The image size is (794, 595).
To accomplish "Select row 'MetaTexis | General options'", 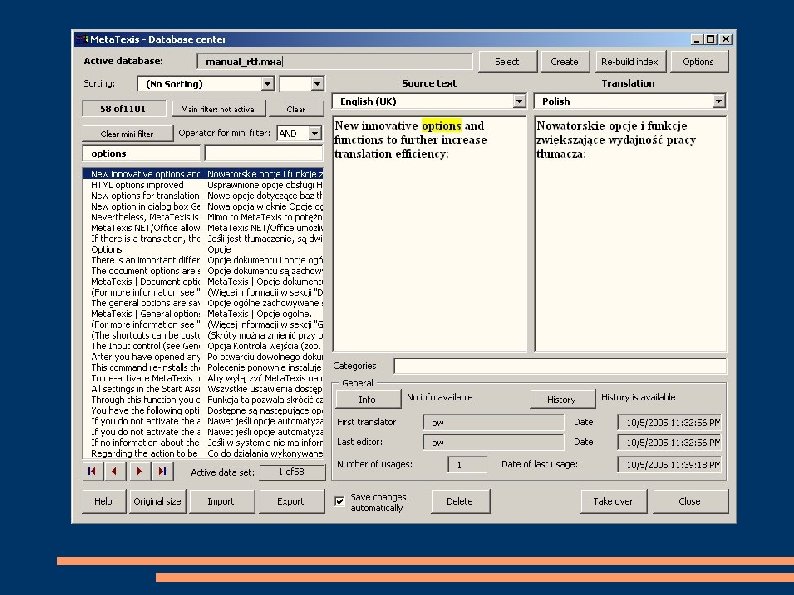I will point(203,313).
